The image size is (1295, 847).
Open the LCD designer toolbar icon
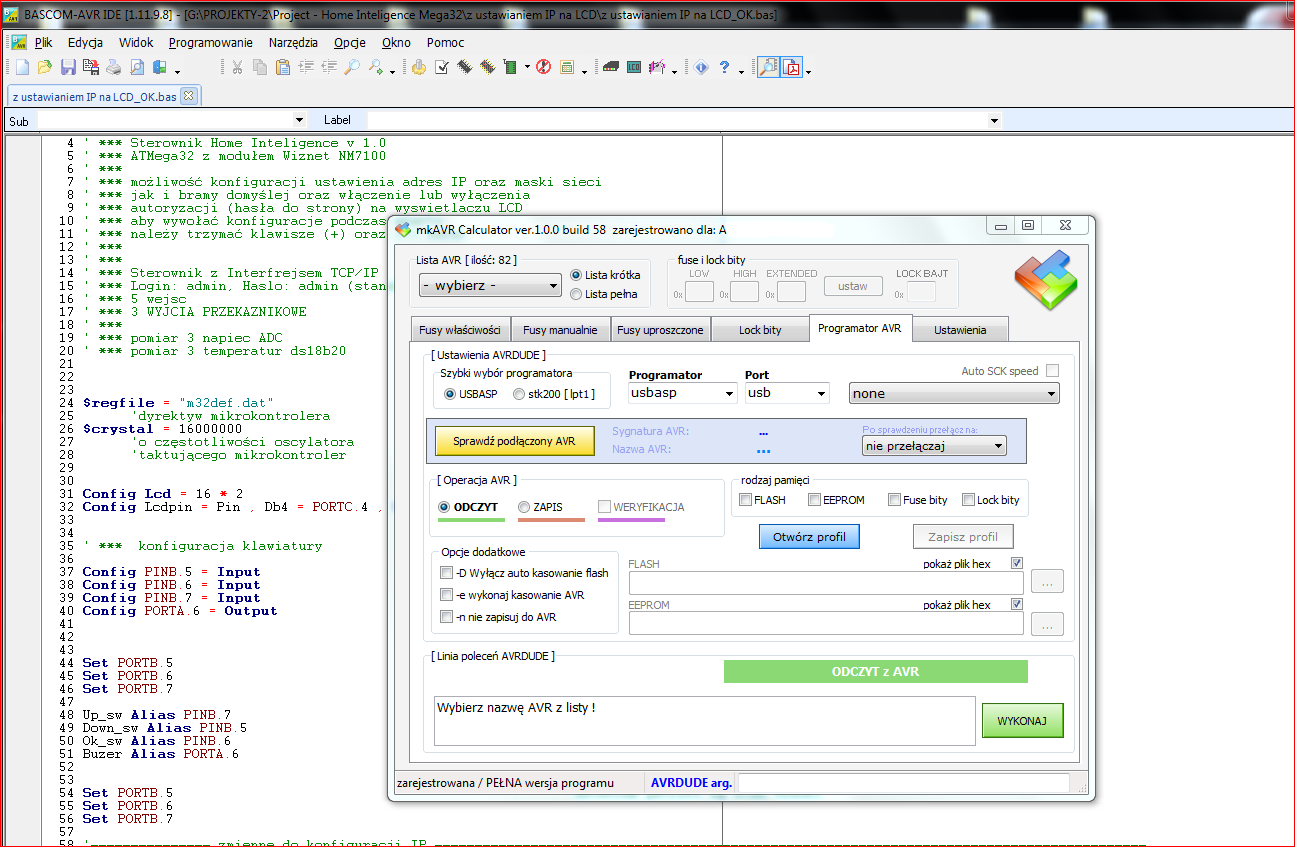(x=633, y=68)
